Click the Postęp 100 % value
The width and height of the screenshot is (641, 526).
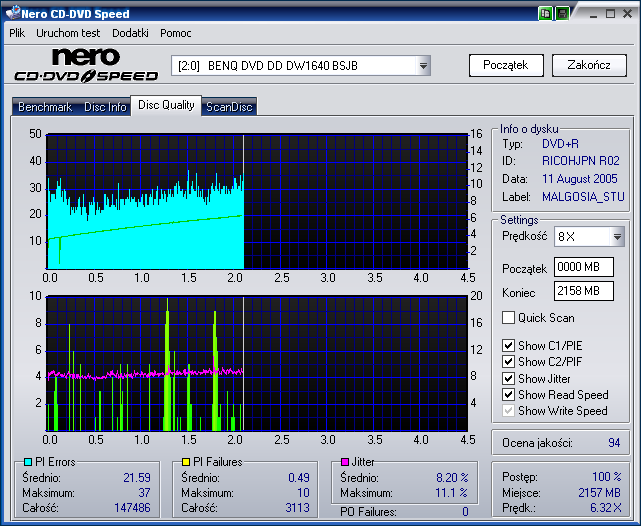(x=607, y=477)
